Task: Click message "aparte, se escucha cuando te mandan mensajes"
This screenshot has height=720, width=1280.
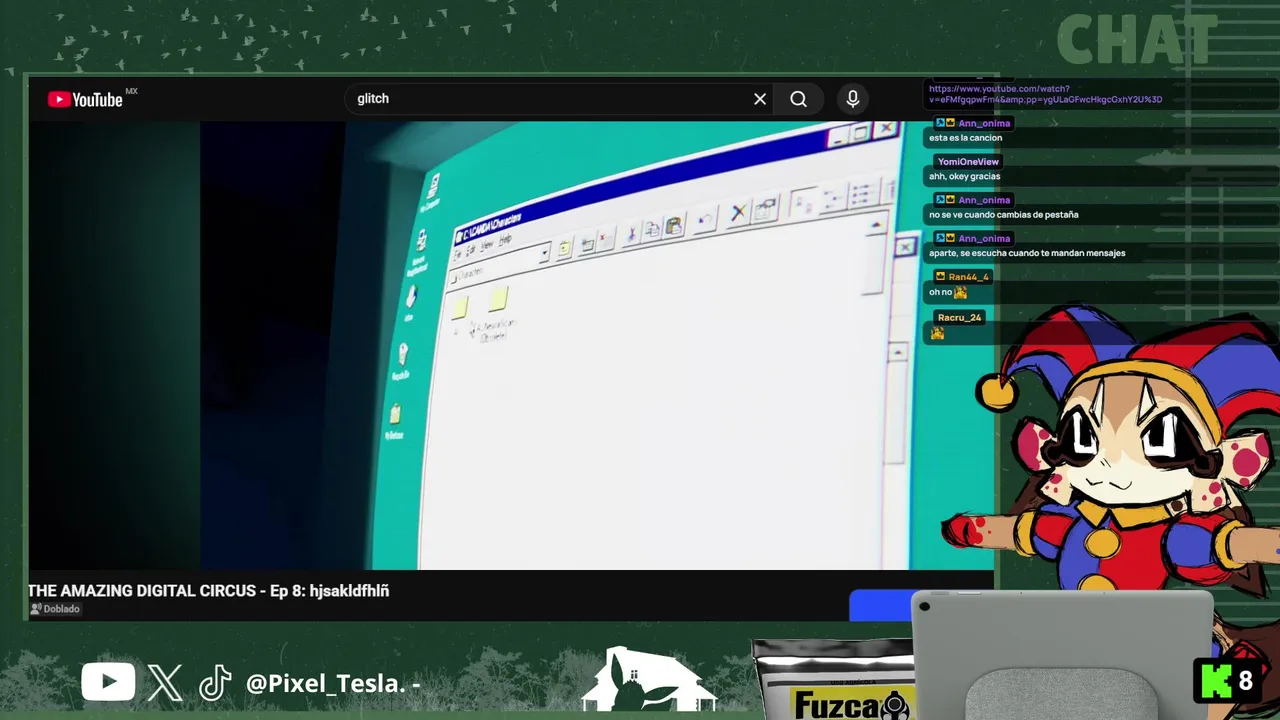Action: coord(1027,253)
